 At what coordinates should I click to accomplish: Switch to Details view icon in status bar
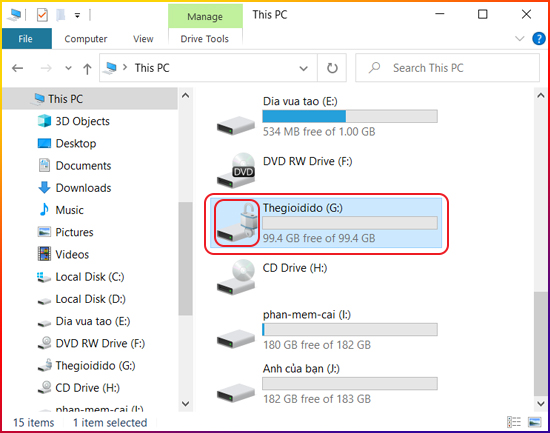(x=514, y=422)
